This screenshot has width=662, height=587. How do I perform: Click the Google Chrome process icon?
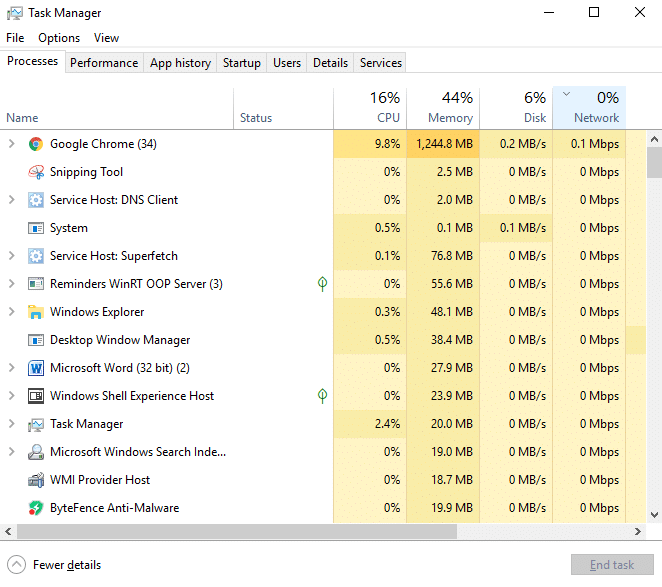[x=36, y=144]
